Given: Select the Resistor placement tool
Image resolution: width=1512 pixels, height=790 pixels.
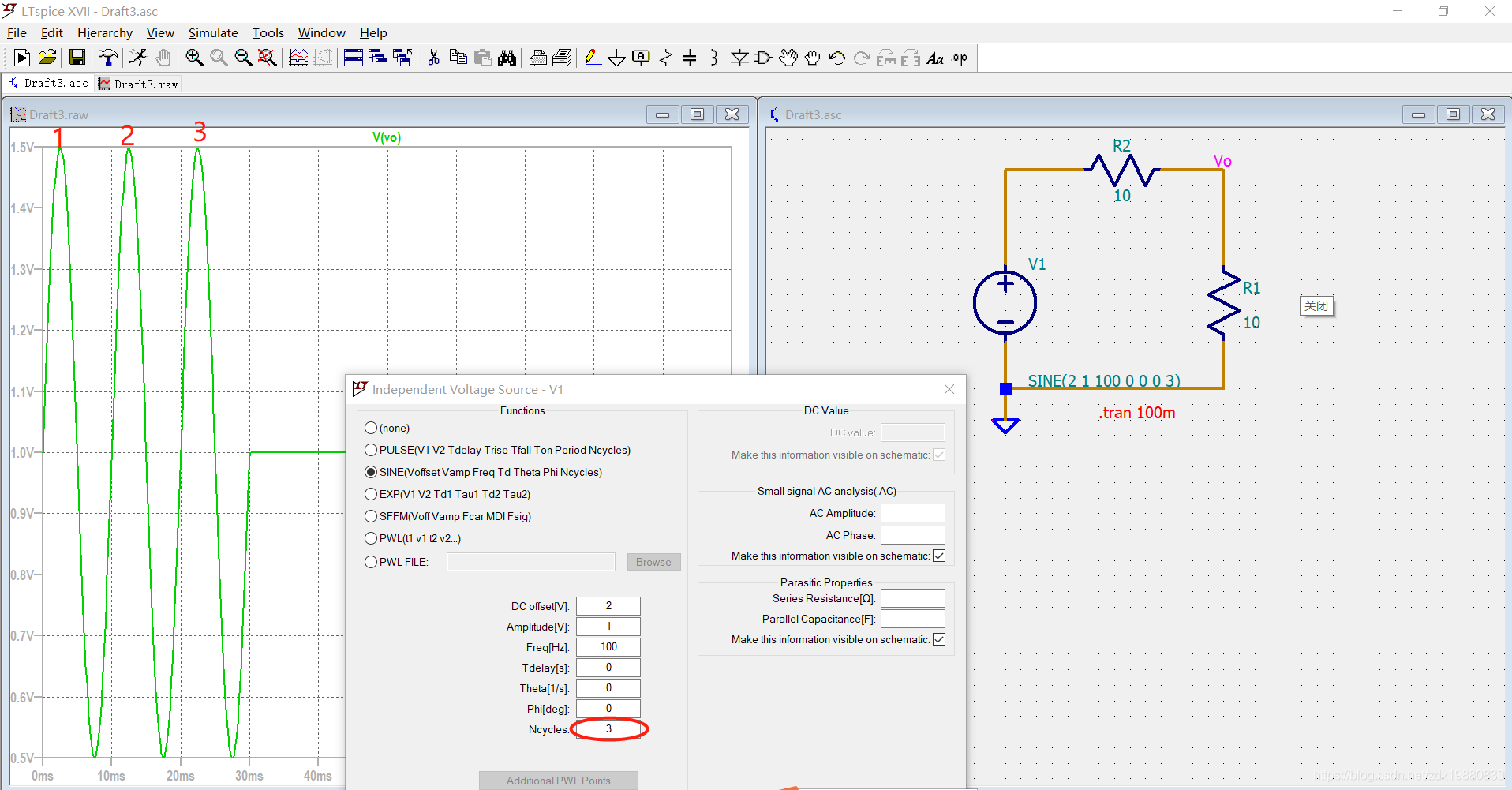Looking at the screenshot, I should click(665, 58).
